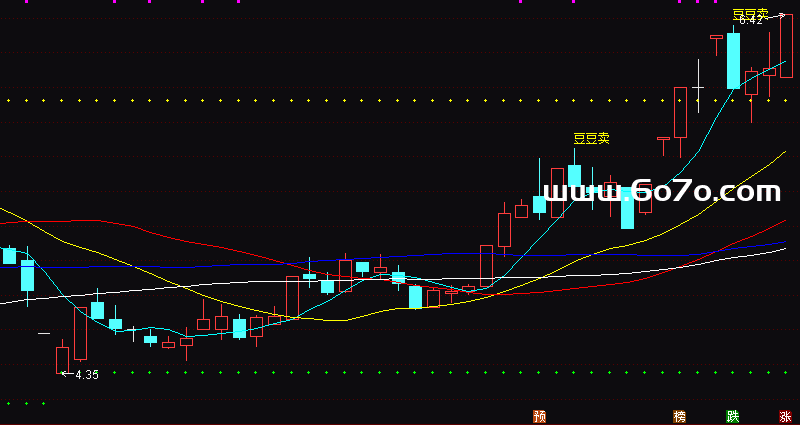The width and height of the screenshot is (800, 425).
Task: Select the rightmost tall red candlestick
Action: [787, 45]
